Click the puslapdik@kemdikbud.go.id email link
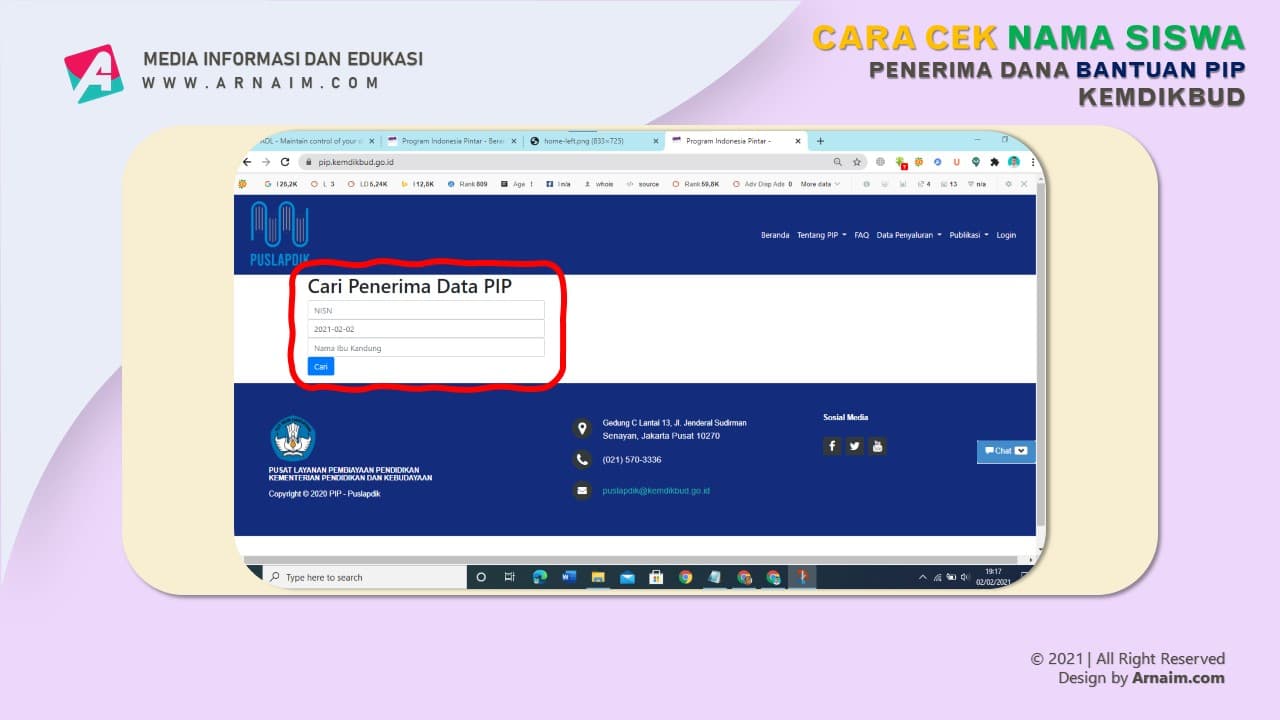1280x720 pixels. [x=656, y=491]
